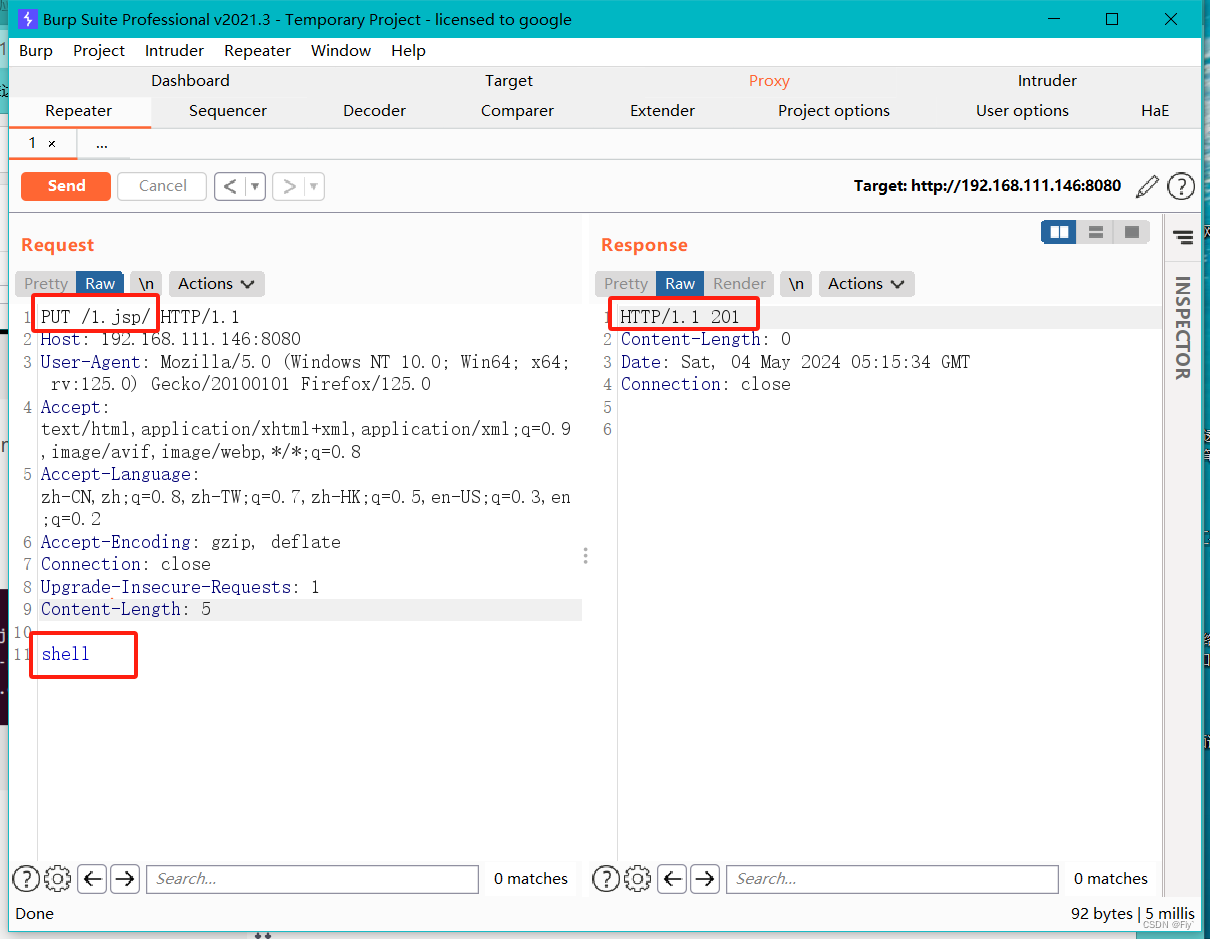
Task: Select Response Raw view
Action: coord(680,284)
